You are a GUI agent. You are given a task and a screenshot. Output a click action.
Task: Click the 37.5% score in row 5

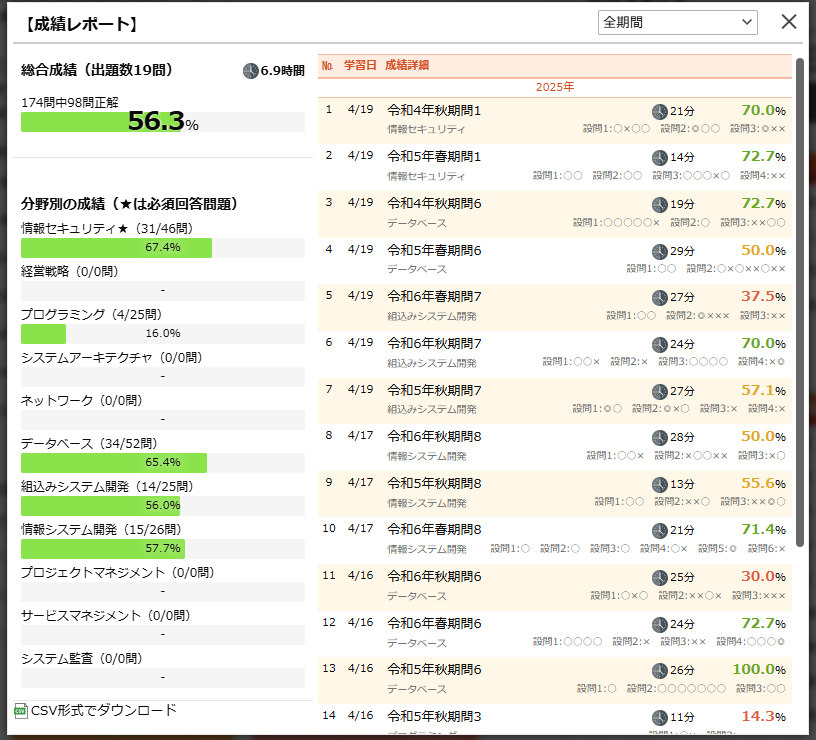[763, 296]
